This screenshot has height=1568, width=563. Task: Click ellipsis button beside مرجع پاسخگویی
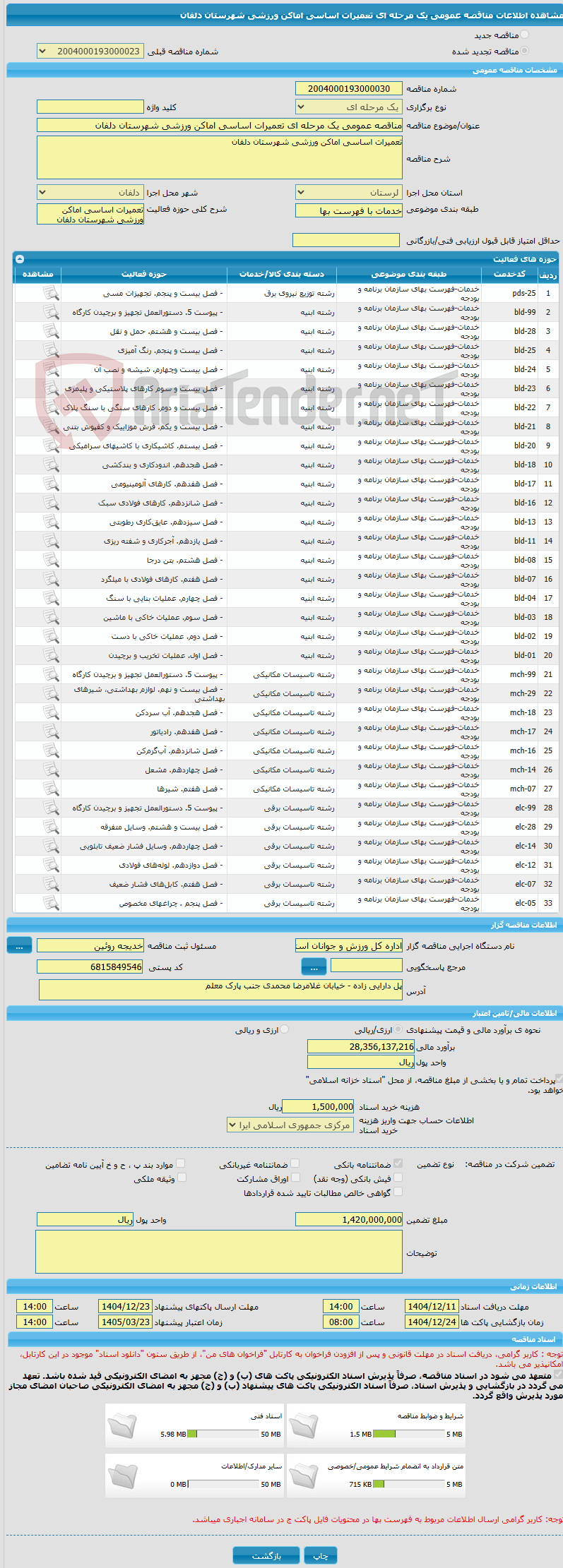(x=314, y=966)
